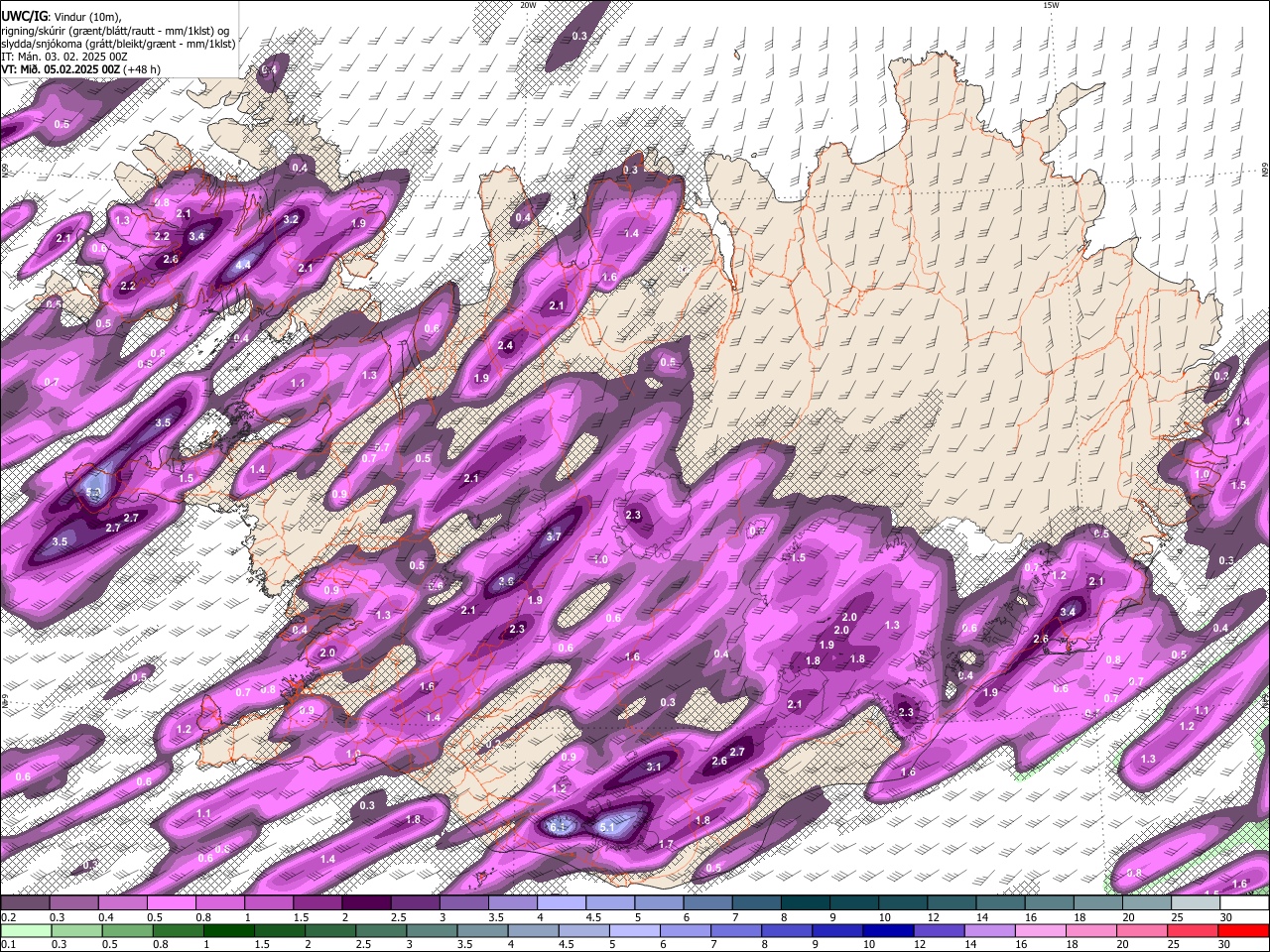Click the 5.2 precipitation value on map
Viewport: 1270px width, 952px height.
click(95, 492)
